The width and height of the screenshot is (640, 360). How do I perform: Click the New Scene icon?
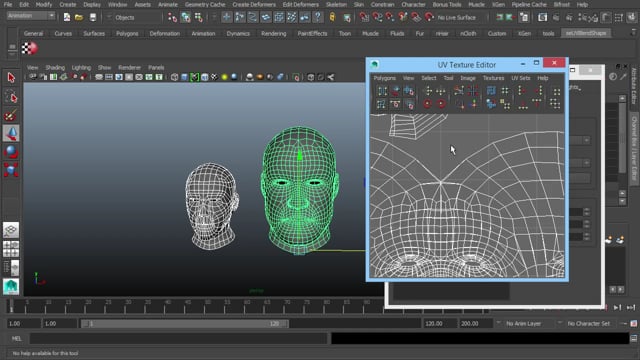[67, 17]
